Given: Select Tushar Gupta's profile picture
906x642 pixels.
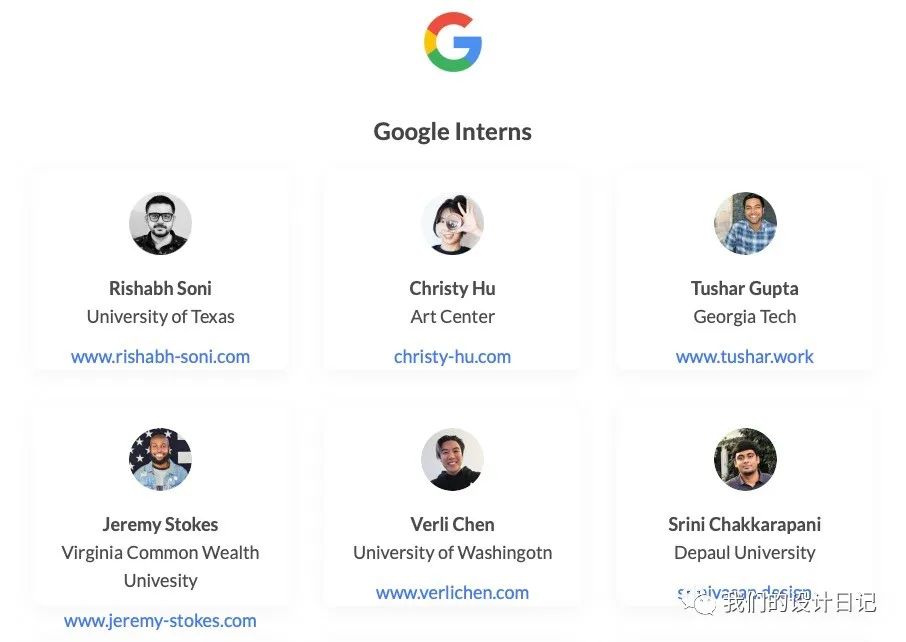Looking at the screenshot, I should click(x=745, y=224).
